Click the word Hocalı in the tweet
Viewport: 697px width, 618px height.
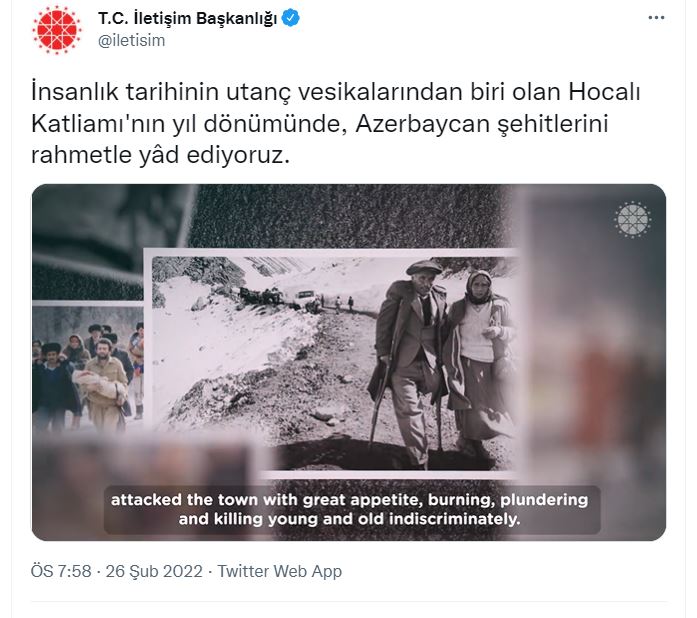tap(605, 92)
